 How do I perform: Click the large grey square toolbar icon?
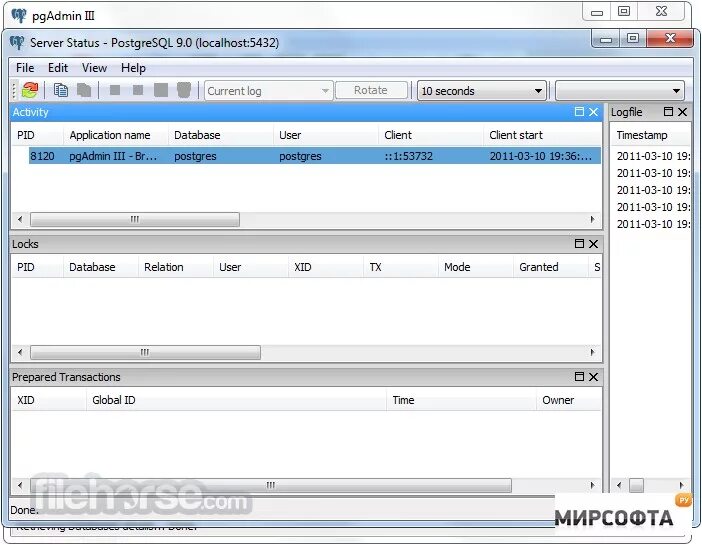pyautogui.click(x=161, y=90)
